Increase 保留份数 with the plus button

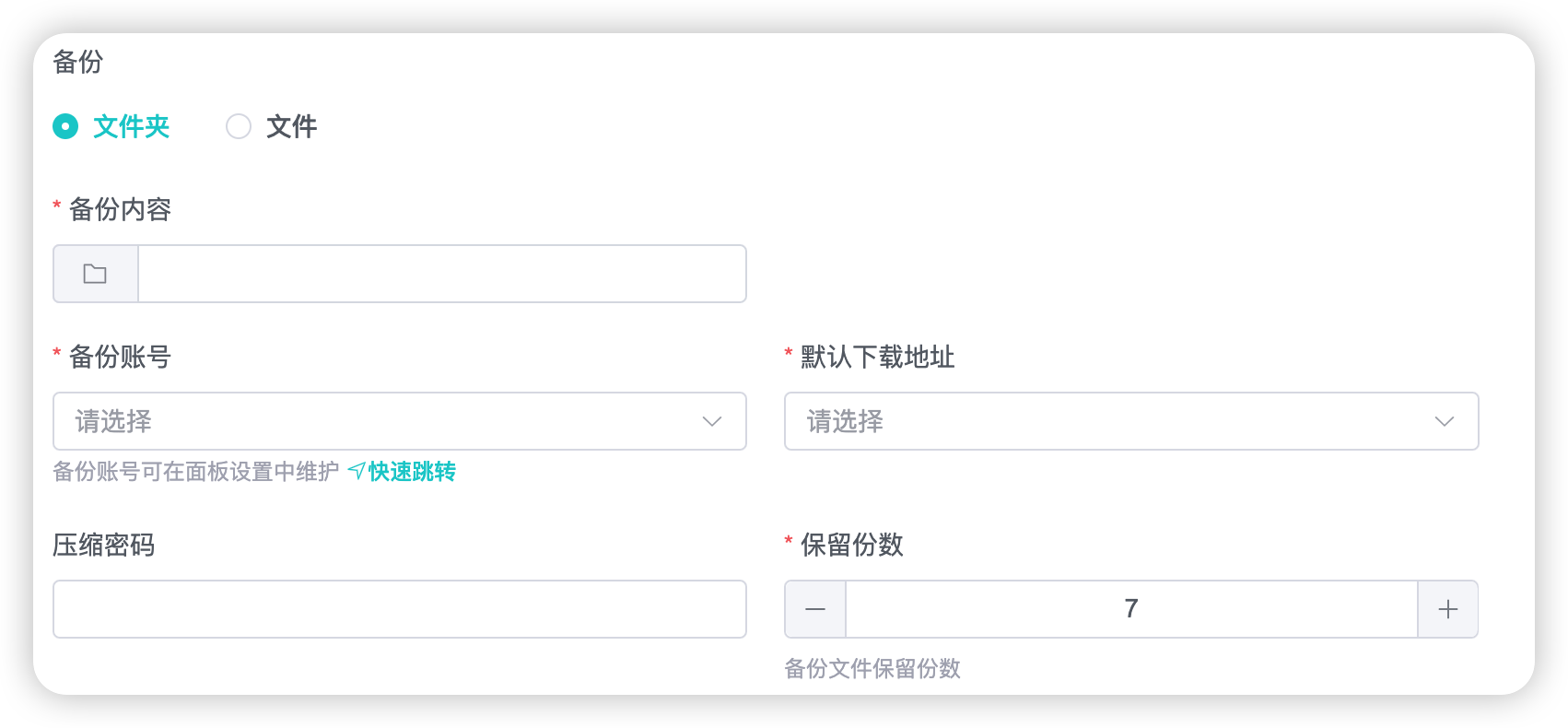pyautogui.click(x=1447, y=609)
